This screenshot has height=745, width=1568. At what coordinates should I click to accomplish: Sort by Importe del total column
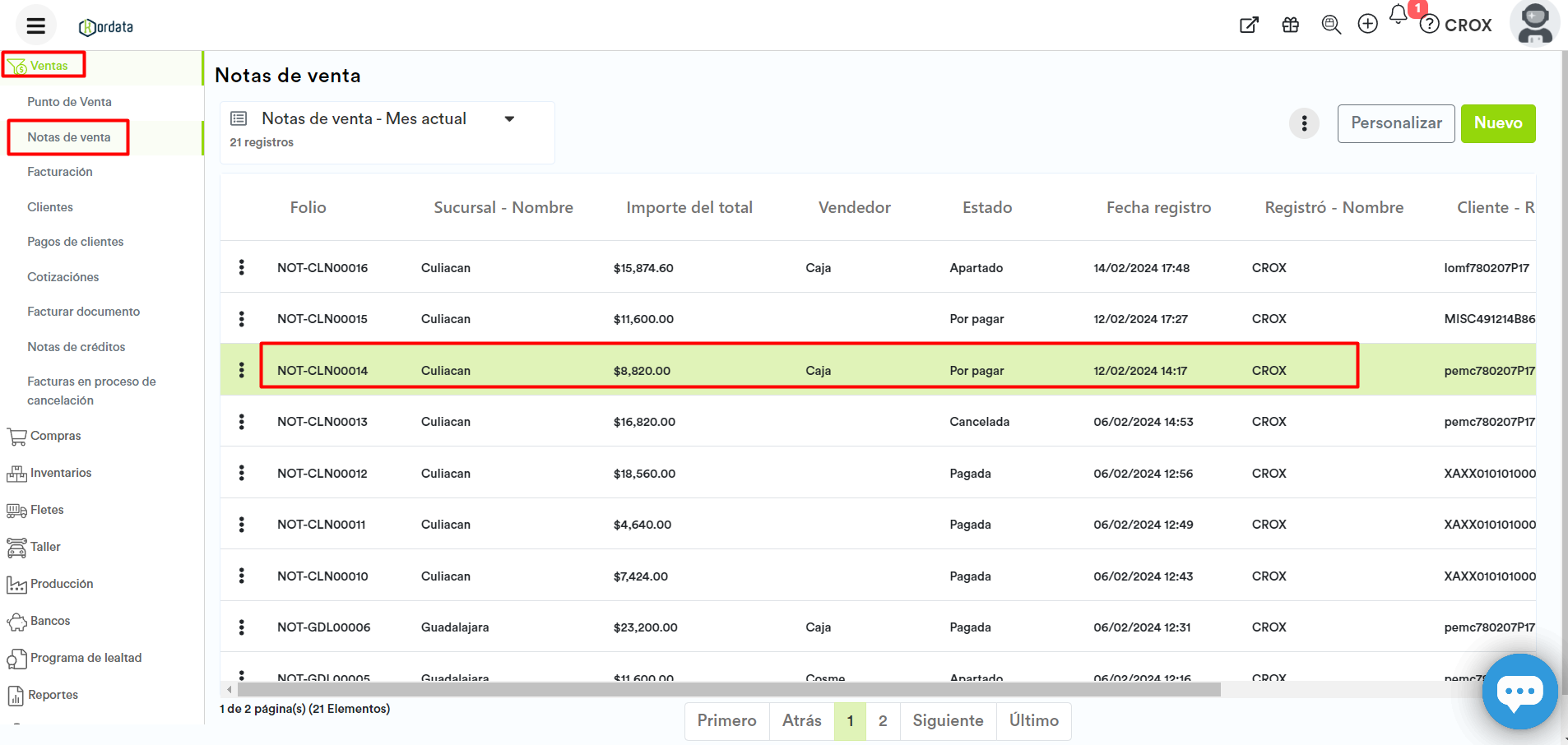[x=689, y=208]
